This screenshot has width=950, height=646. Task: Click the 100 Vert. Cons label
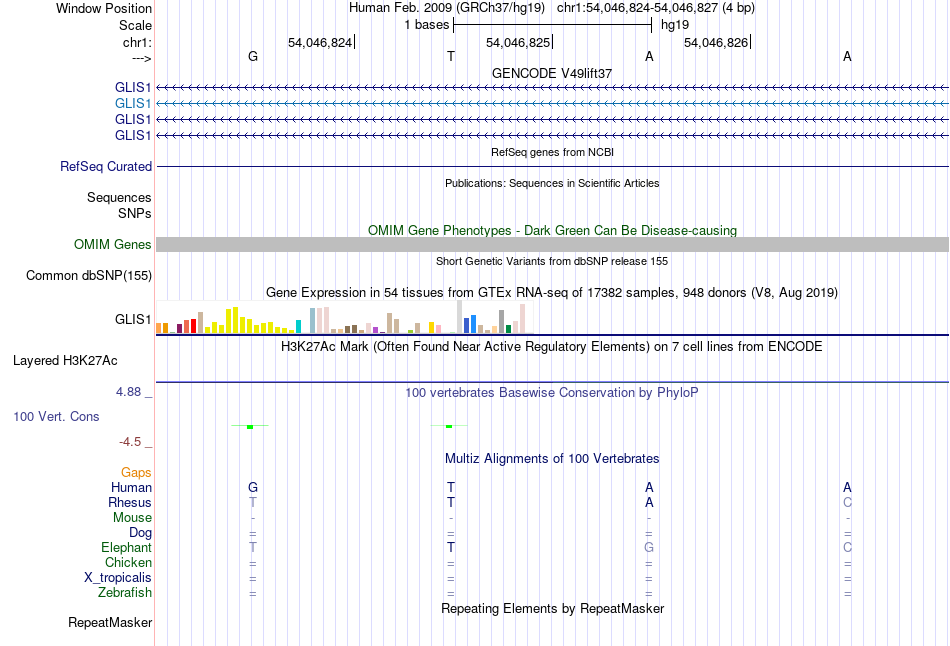coord(56,416)
